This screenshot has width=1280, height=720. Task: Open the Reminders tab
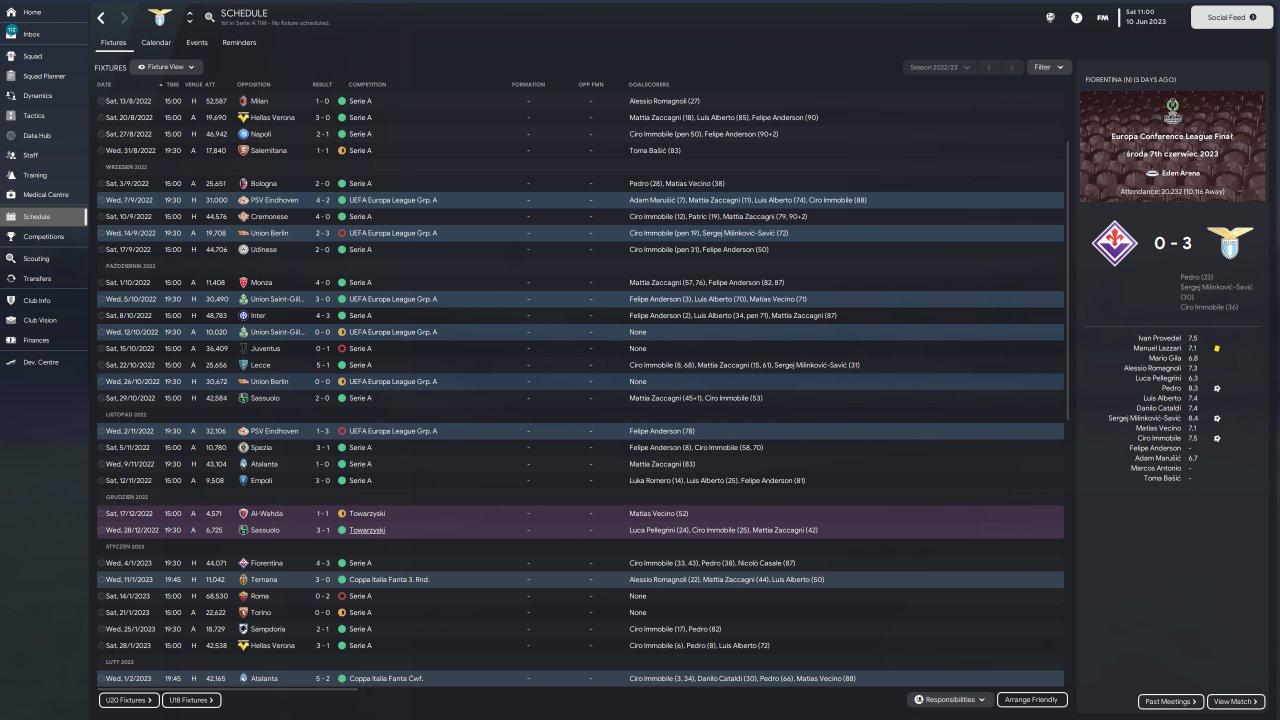pyautogui.click(x=239, y=43)
